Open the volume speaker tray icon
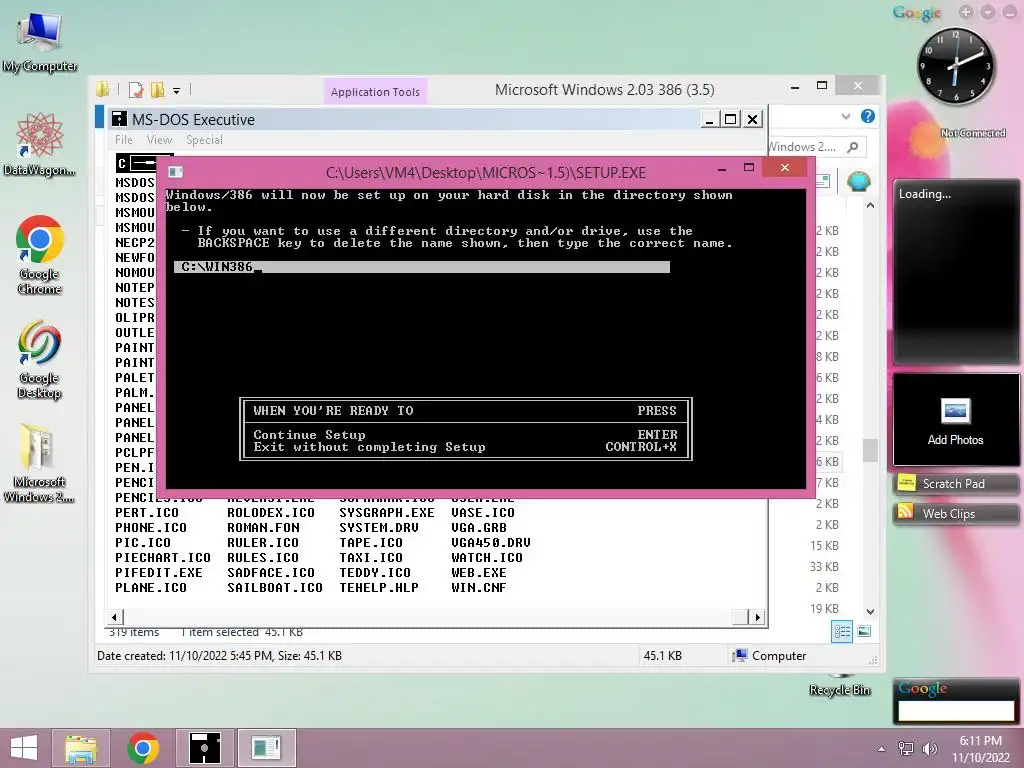 pos(929,749)
